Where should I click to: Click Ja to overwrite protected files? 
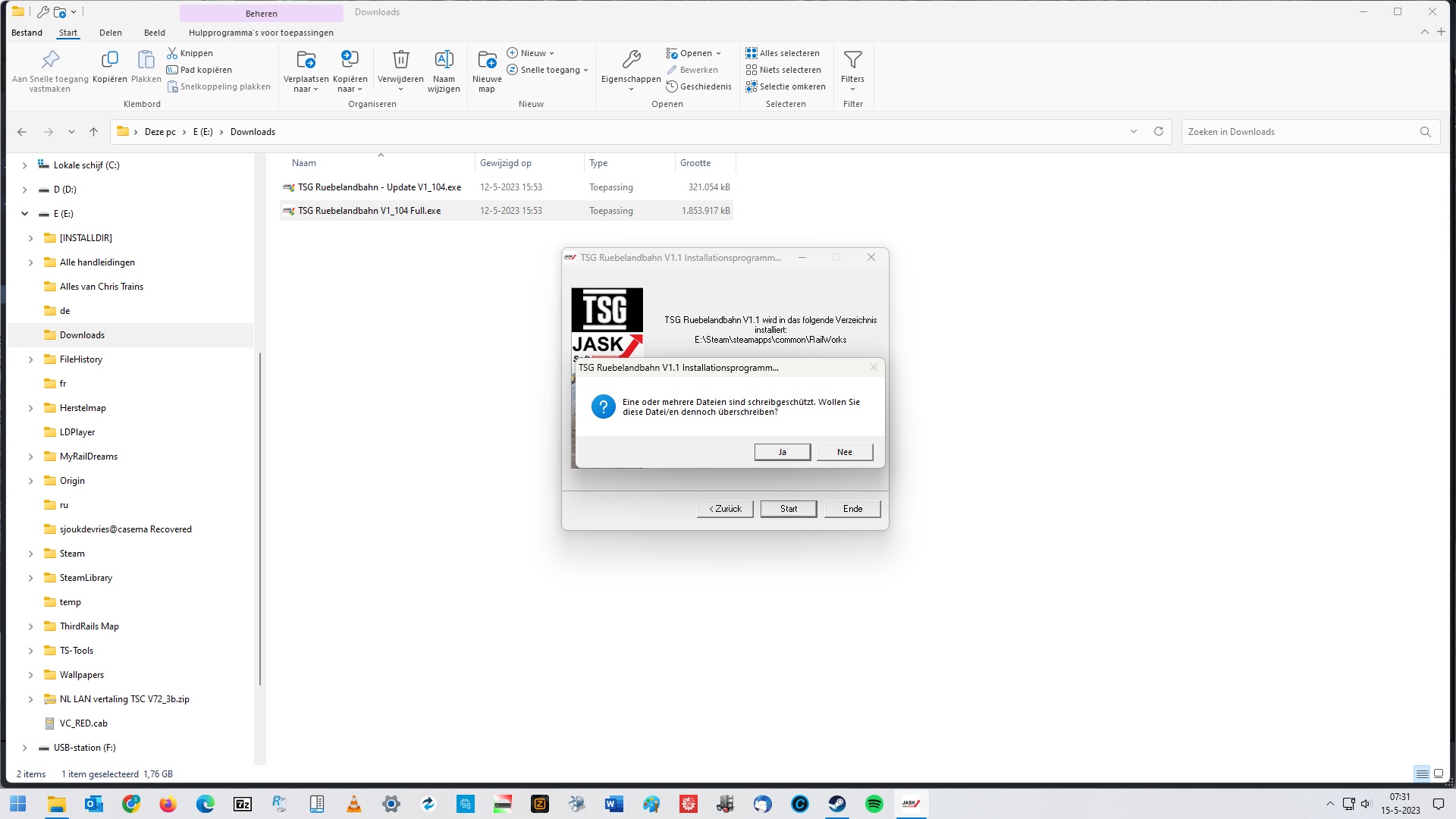(x=782, y=451)
